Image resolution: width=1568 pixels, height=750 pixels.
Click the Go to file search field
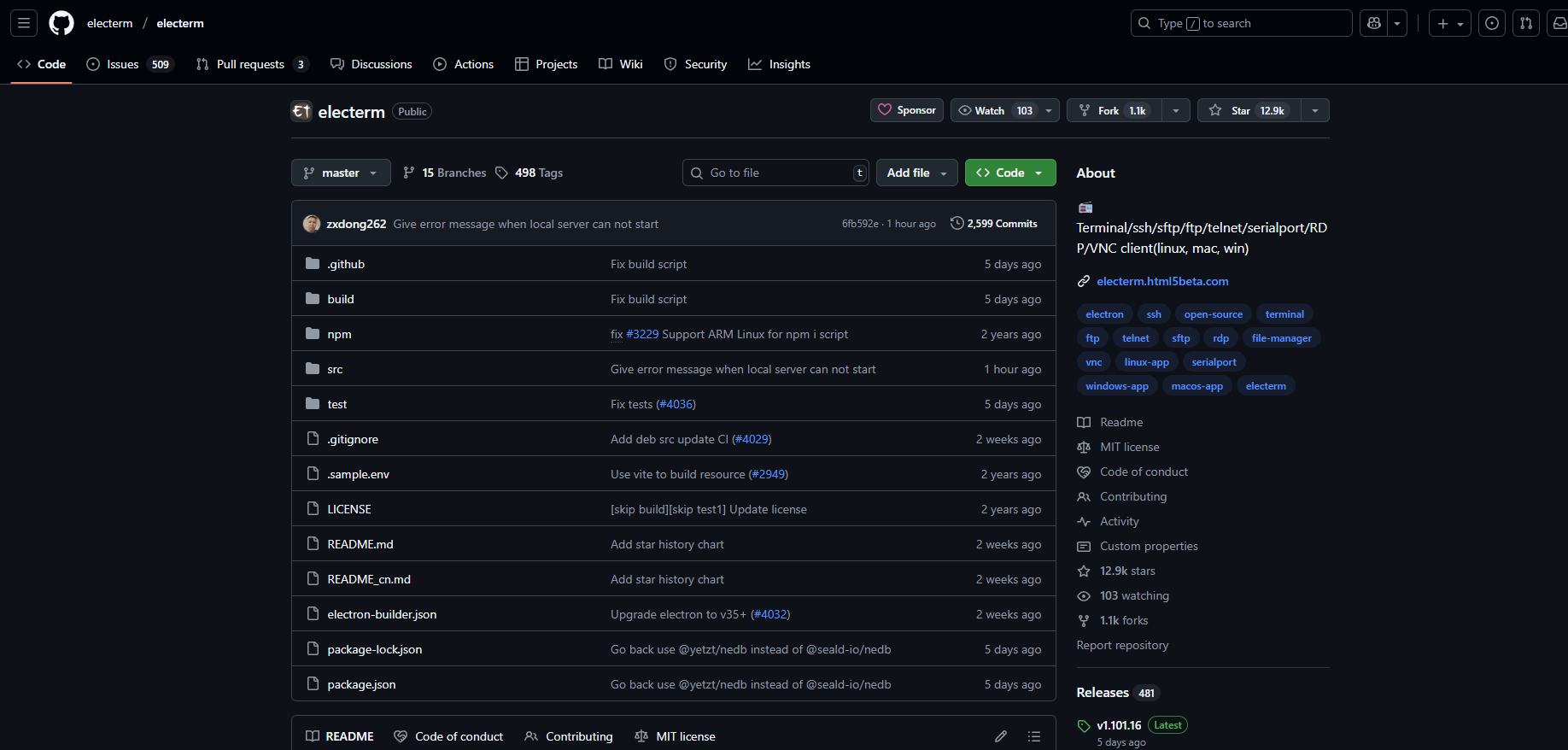[x=776, y=173]
